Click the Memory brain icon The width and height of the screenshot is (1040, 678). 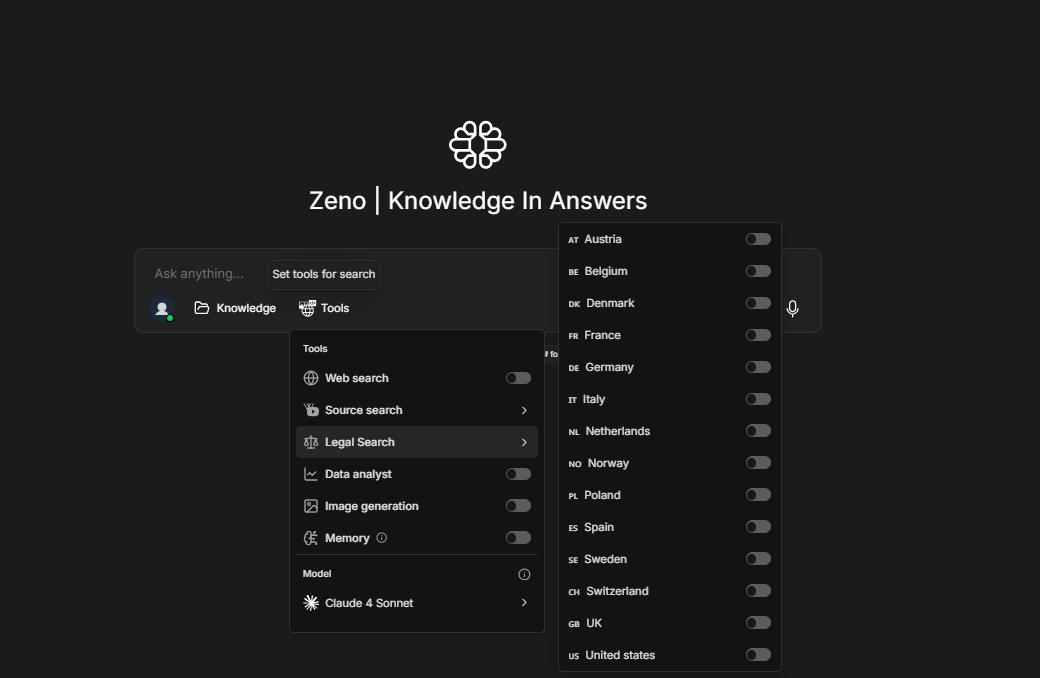pyautogui.click(x=310, y=538)
